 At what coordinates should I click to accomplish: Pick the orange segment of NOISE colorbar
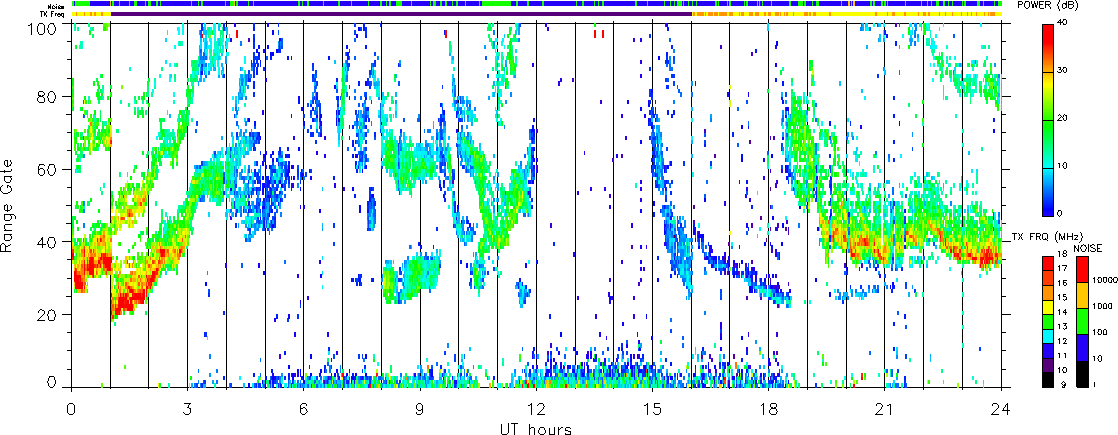[x=1082, y=295]
